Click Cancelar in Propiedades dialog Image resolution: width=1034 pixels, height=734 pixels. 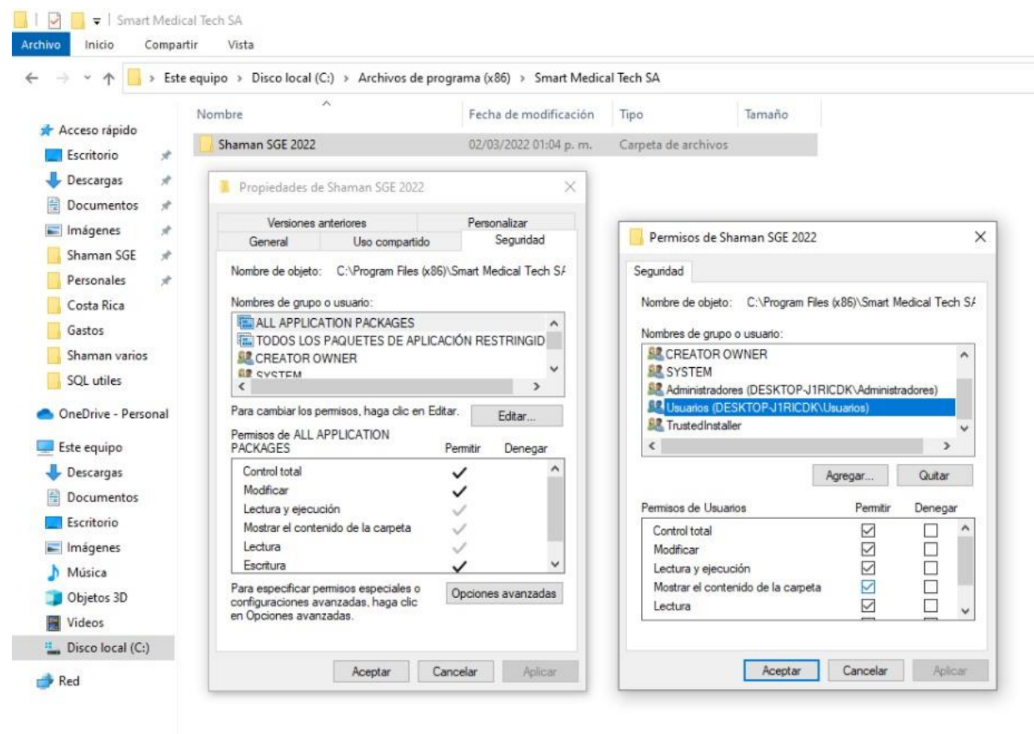click(x=455, y=671)
